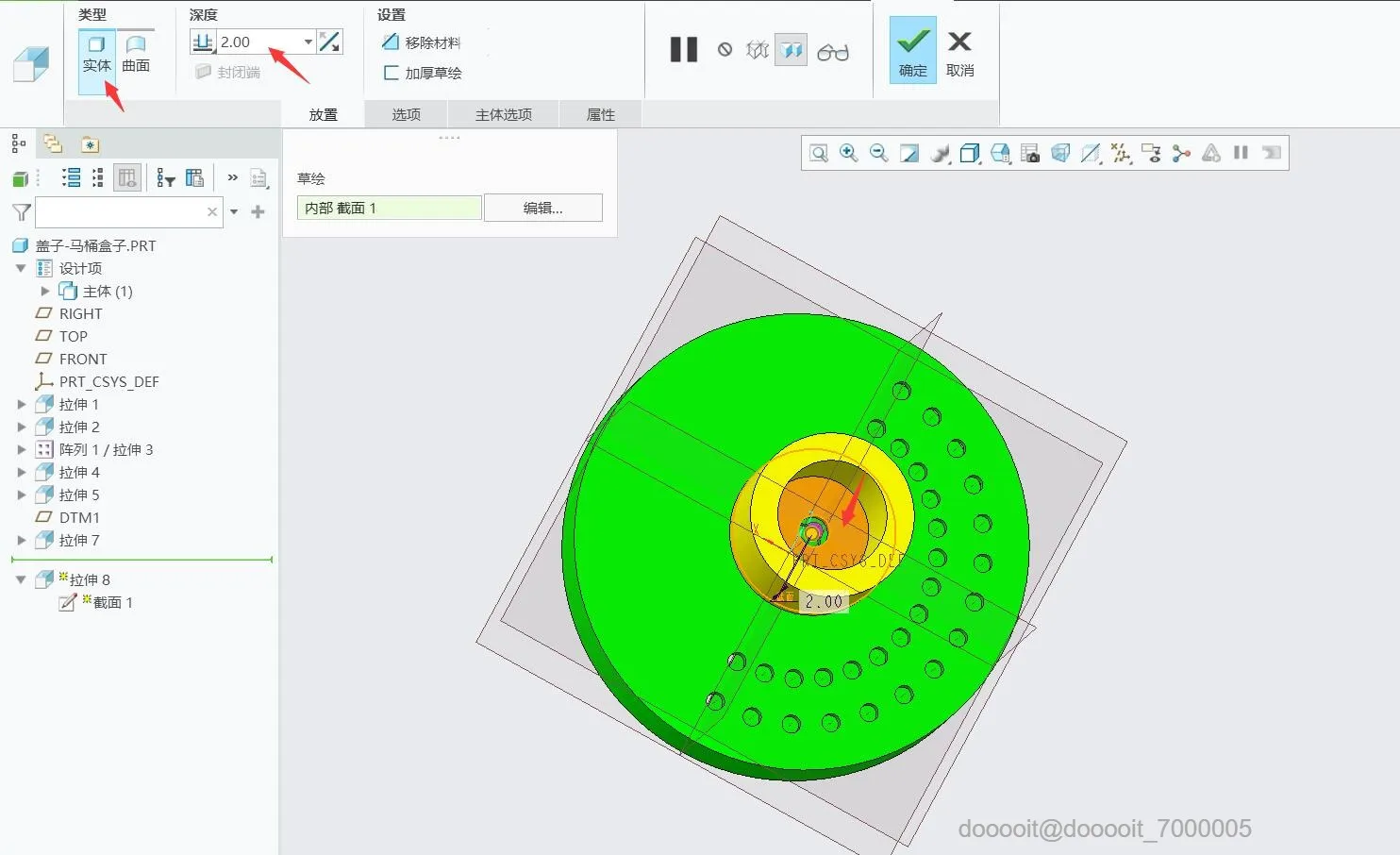
Task: Click the green solid model icon
Action: coord(21,178)
